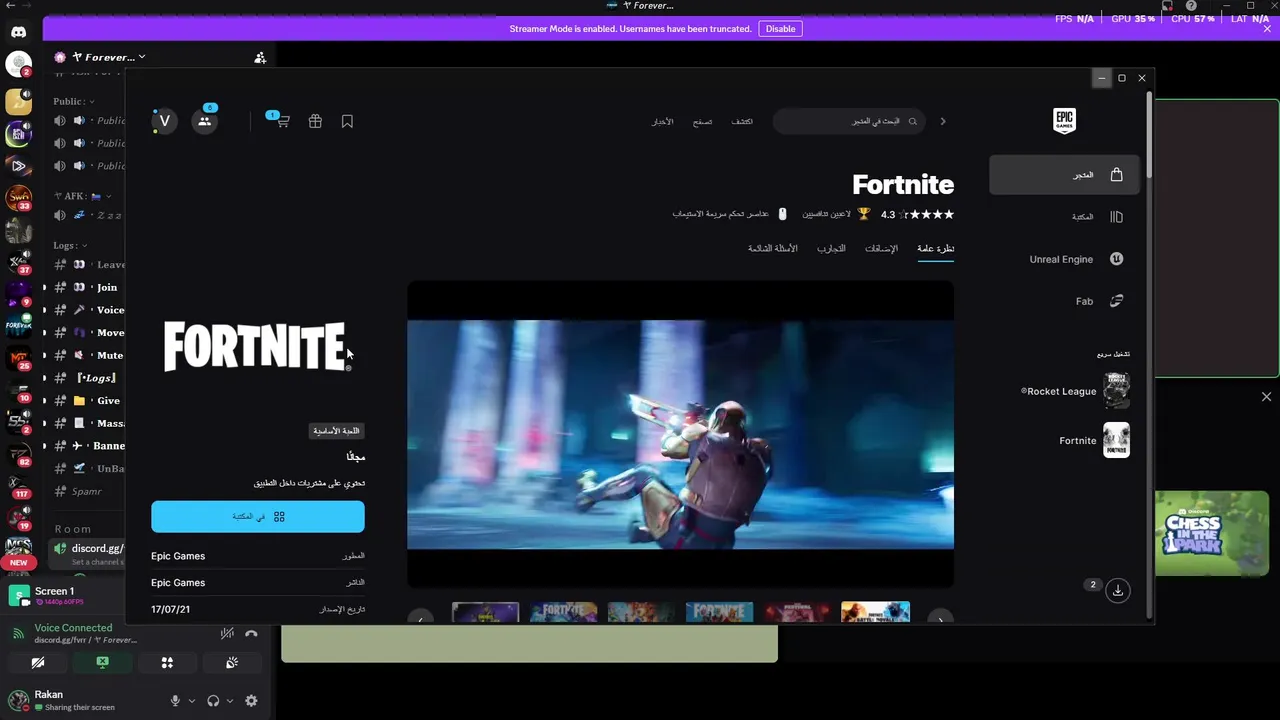Toggle Discord headphones deafen
1280x720 pixels.
coord(213,701)
